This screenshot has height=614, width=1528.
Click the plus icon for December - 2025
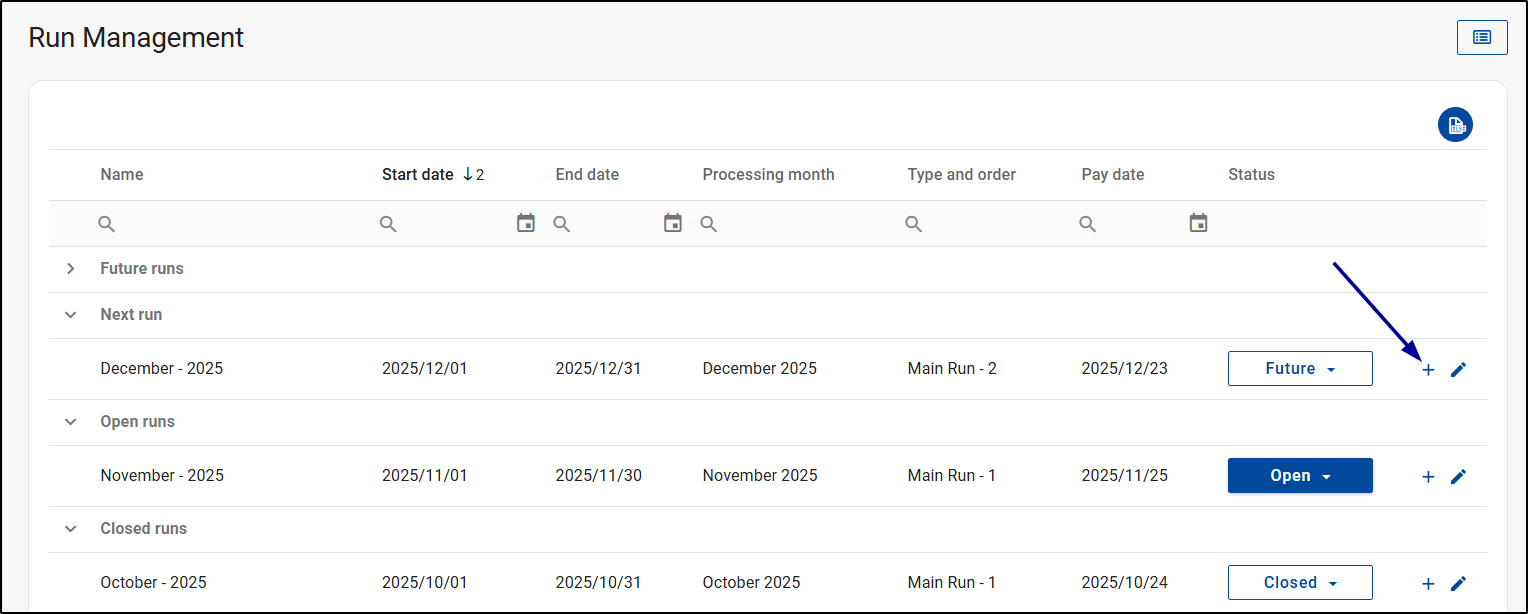[x=1428, y=370]
